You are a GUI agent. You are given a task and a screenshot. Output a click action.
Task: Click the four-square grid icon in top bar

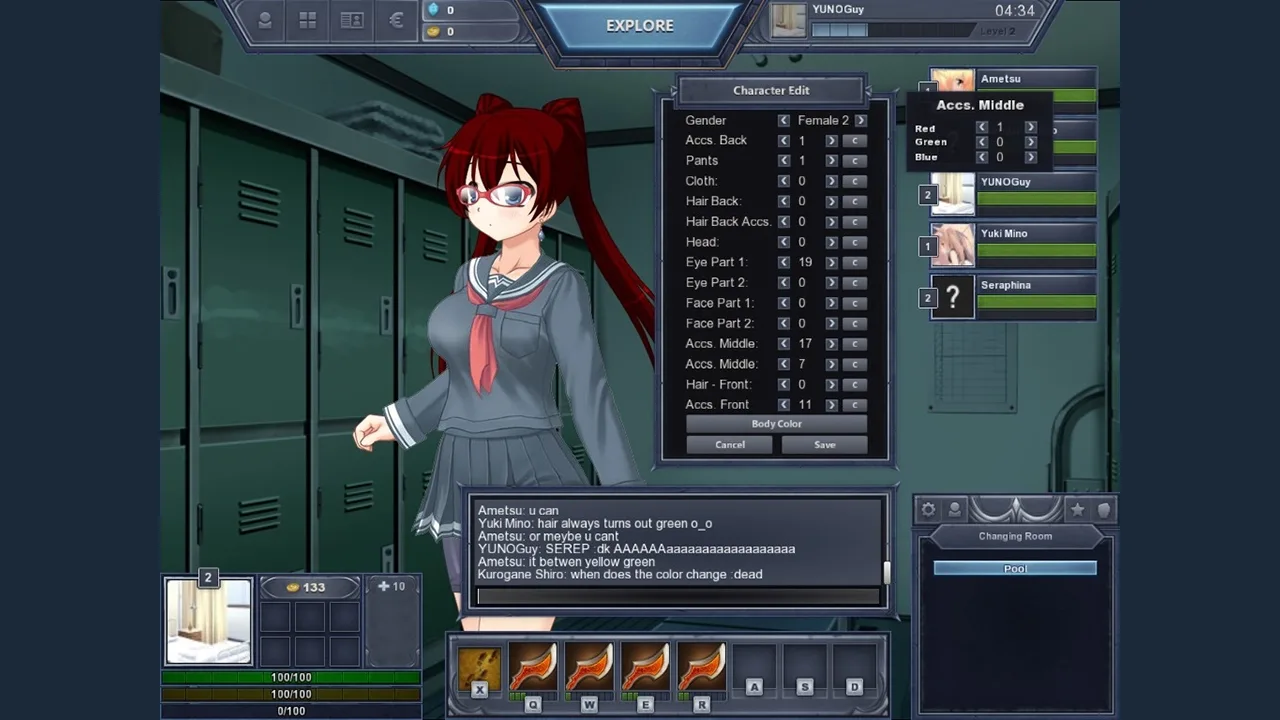coord(308,21)
